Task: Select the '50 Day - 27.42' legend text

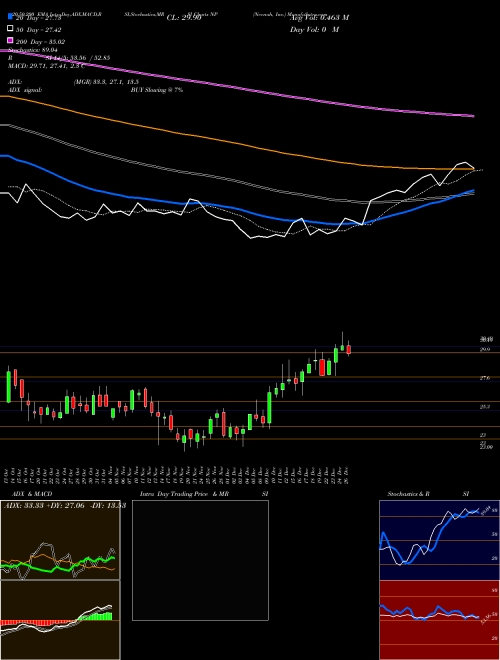Action: [38, 30]
